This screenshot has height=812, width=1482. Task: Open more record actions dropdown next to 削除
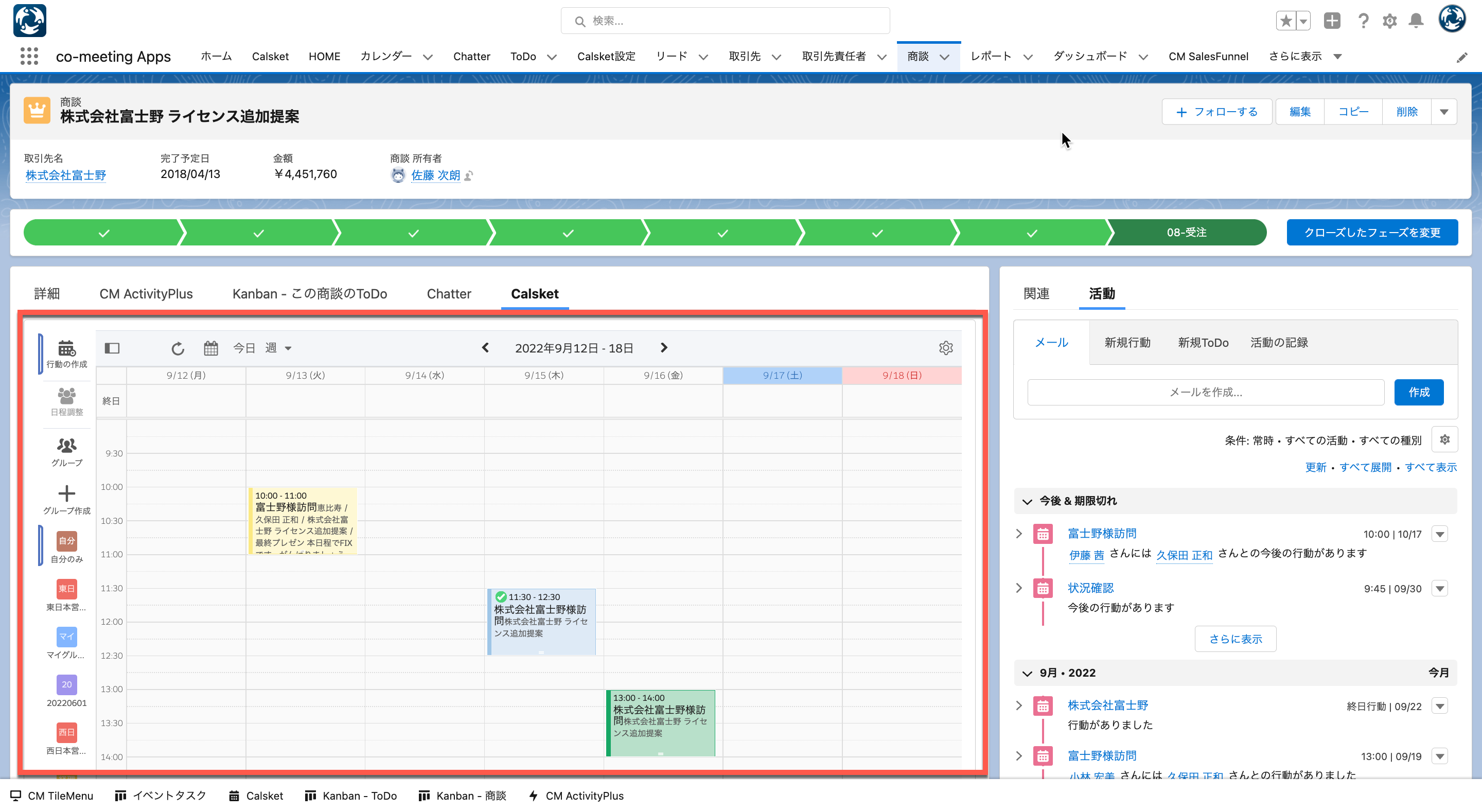click(1444, 112)
